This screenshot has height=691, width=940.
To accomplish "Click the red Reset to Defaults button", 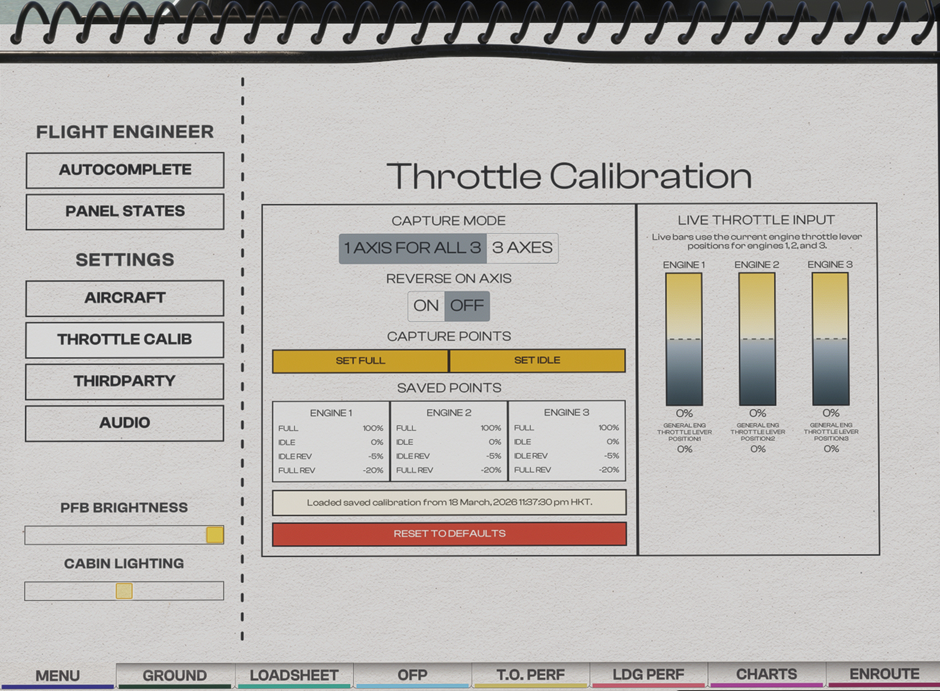I will click(x=449, y=534).
